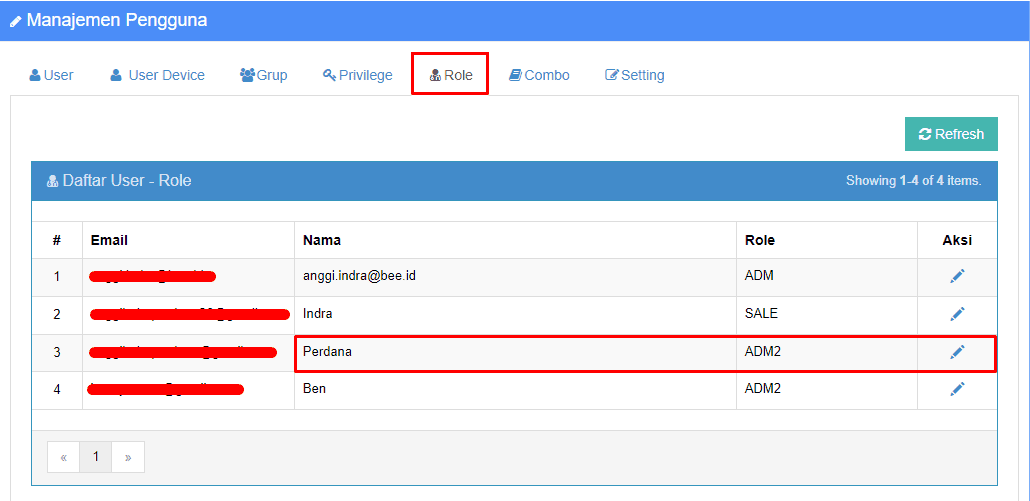The image size is (1030, 501).
Task: Open the User tab
Action: click(x=51, y=75)
